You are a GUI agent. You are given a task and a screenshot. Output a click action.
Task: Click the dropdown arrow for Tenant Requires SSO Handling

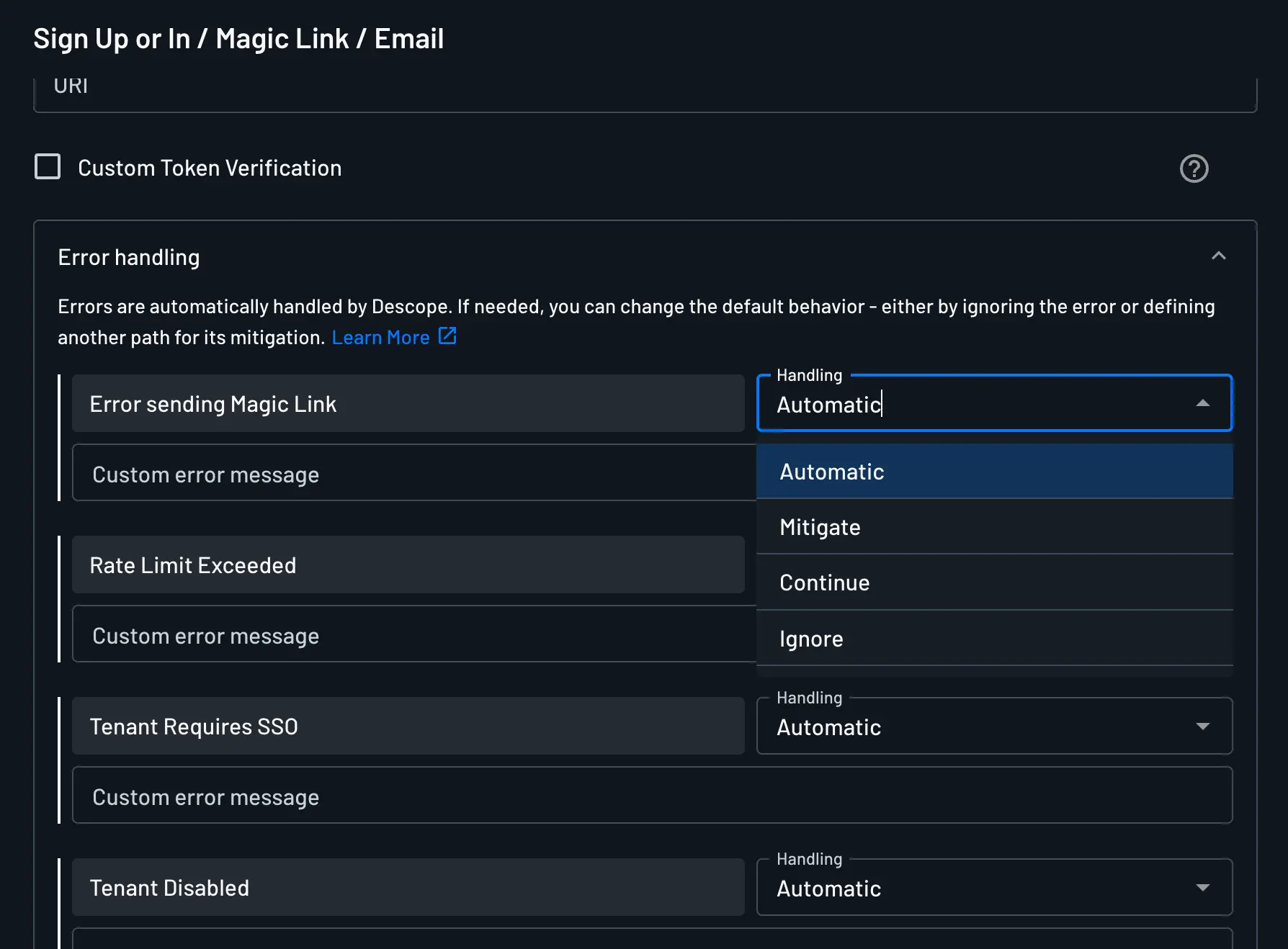1202,727
